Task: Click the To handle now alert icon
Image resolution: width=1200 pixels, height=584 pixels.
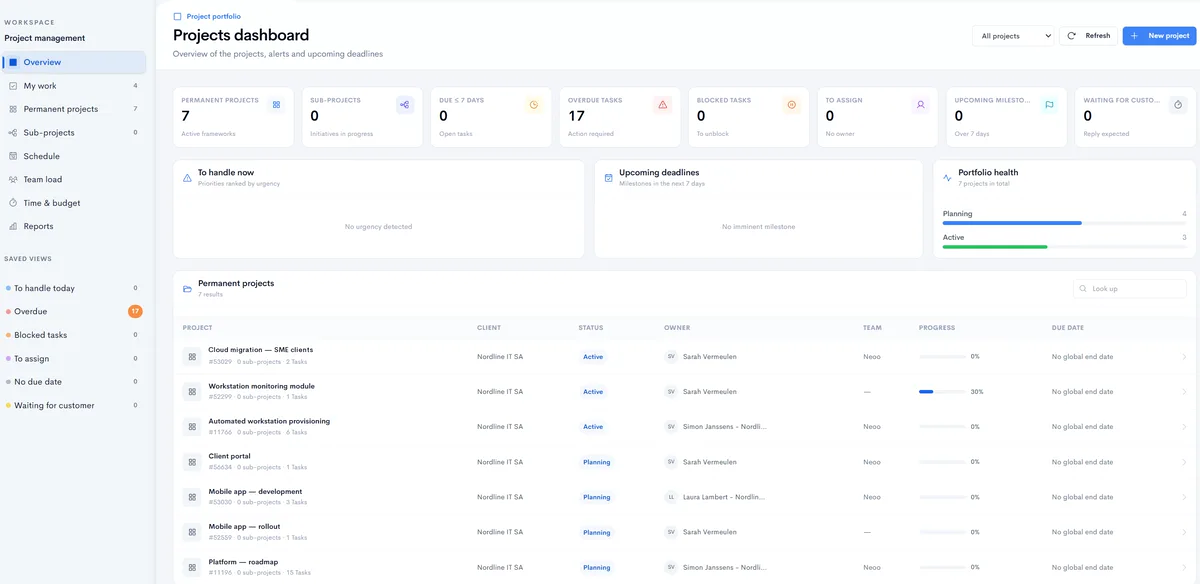Action: pos(187,178)
